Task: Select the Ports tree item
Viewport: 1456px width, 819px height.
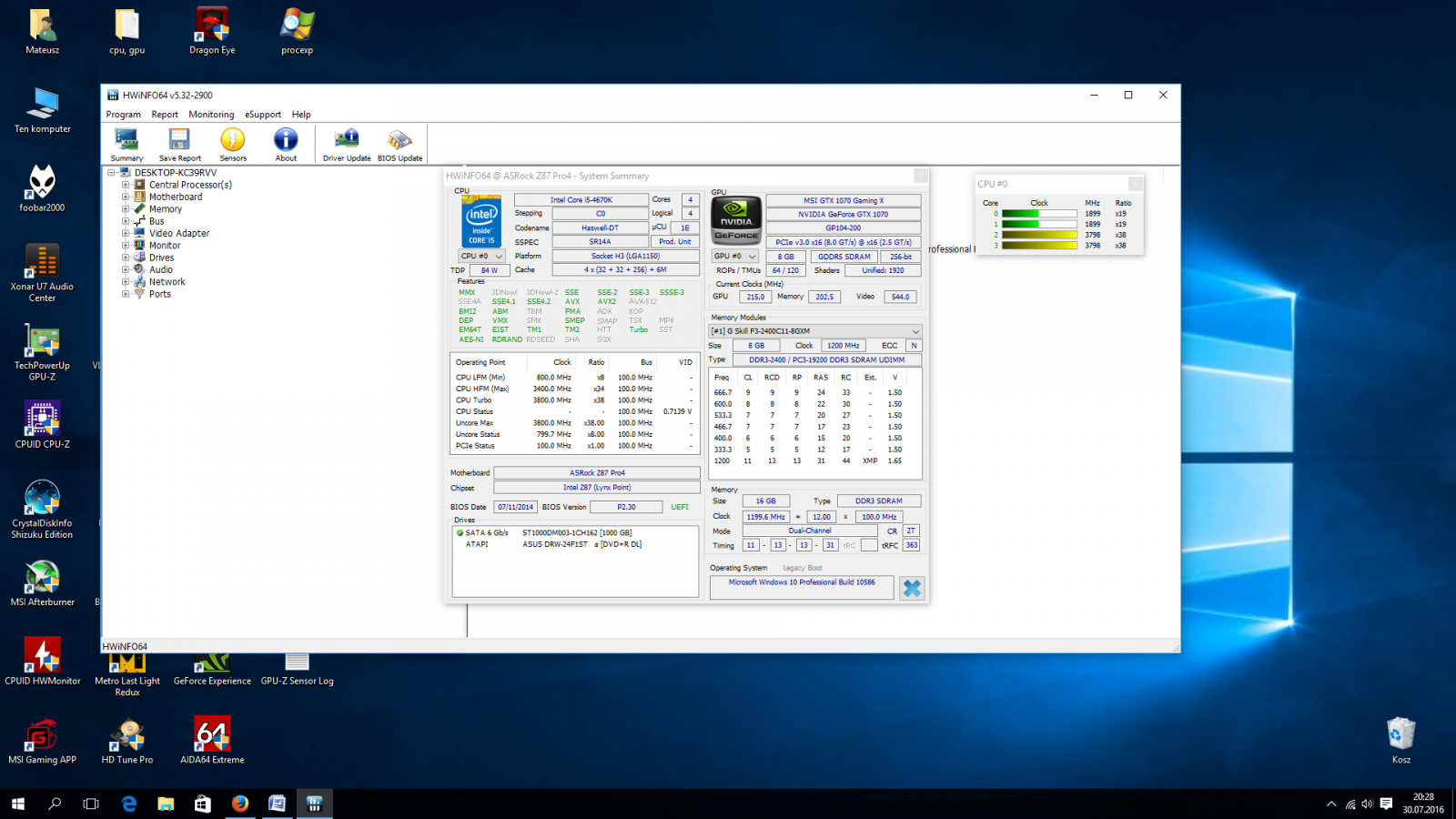Action: click(x=160, y=294)
